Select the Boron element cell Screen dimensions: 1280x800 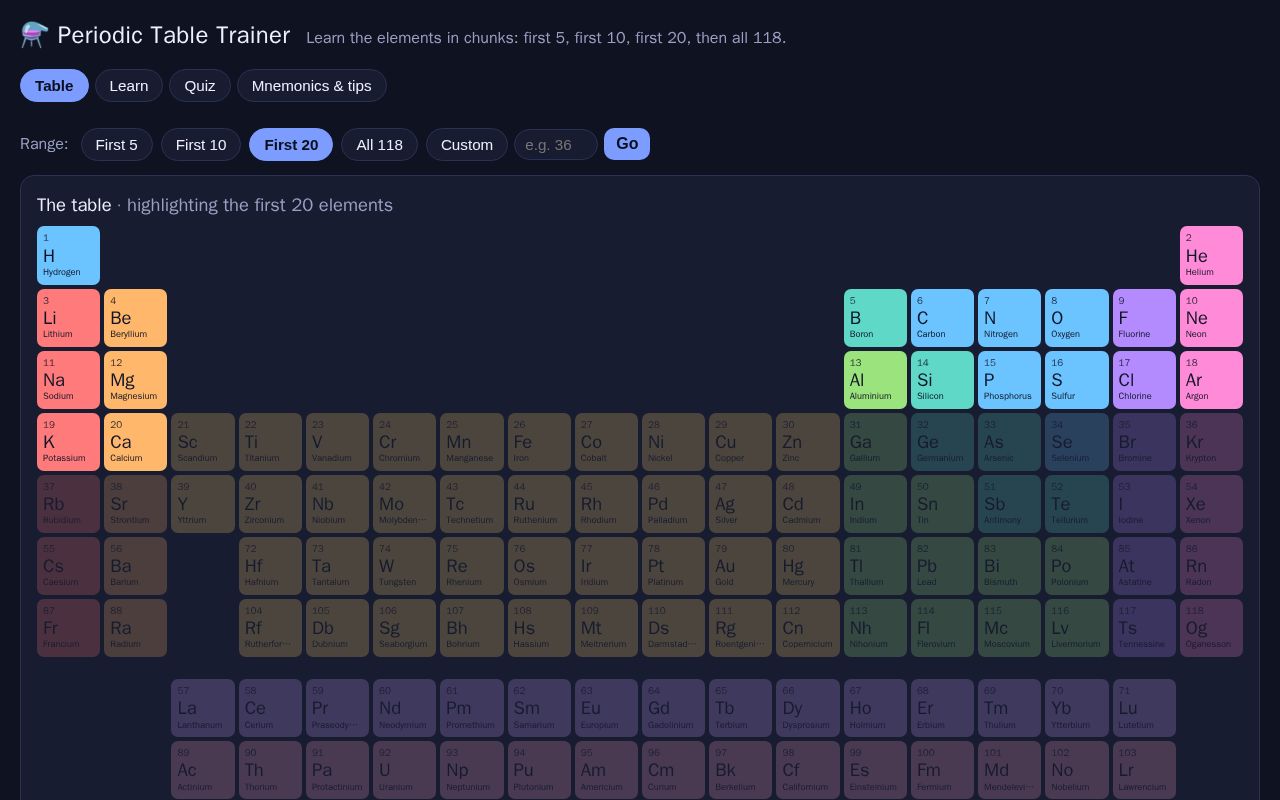pyautogui.click(x=875, y=318)
